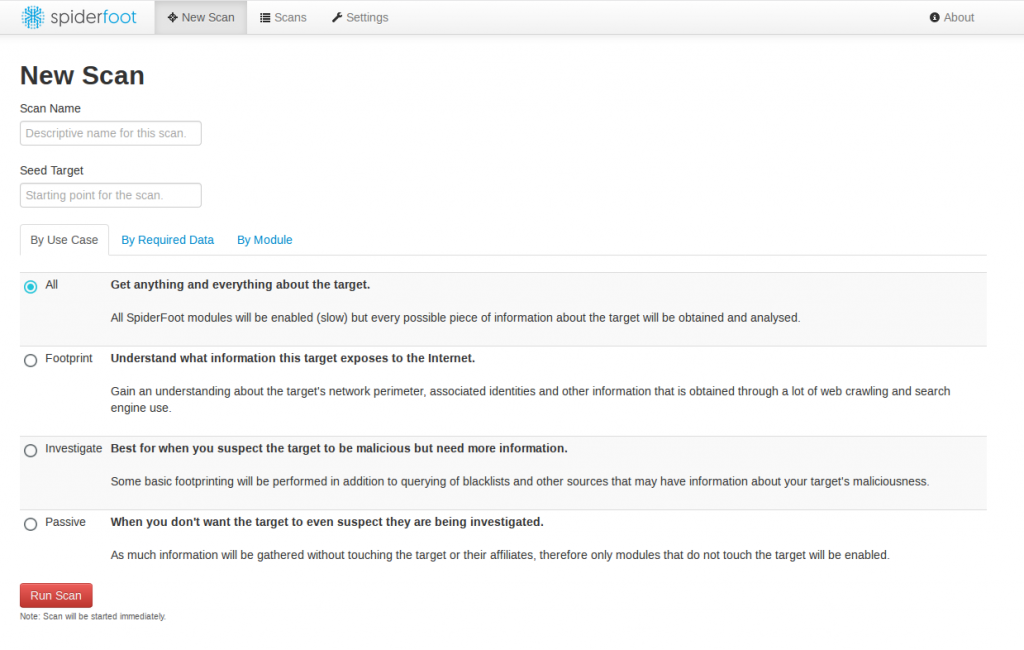Select the Investigate radio button
The image size is (1024, 650).
(x=31, y=451)
